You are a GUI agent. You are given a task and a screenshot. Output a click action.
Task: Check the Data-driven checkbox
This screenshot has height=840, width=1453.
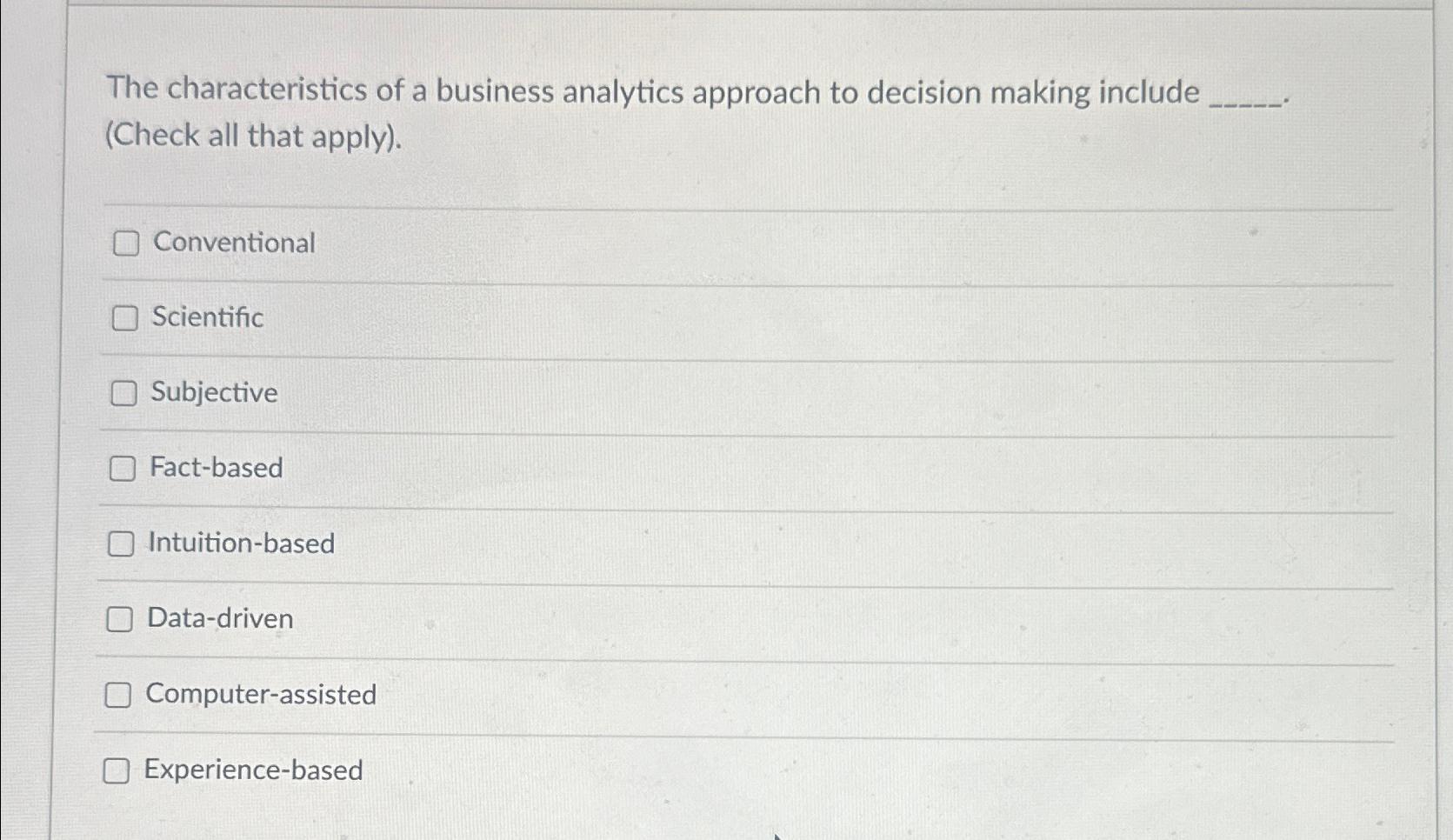[x=118, y=619]
